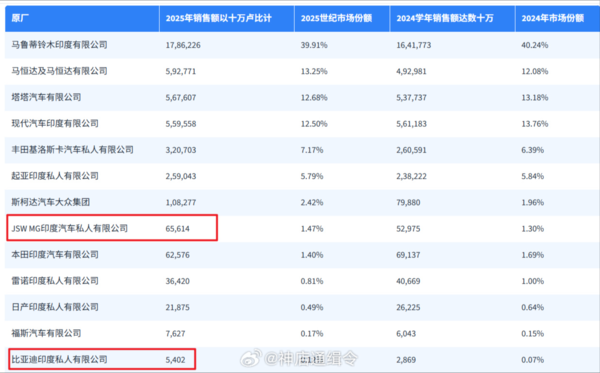The width and height of the screenshot is (600, 373).
Task: Select the 5,92,771 sales value
Action: (x=181, y=72)
